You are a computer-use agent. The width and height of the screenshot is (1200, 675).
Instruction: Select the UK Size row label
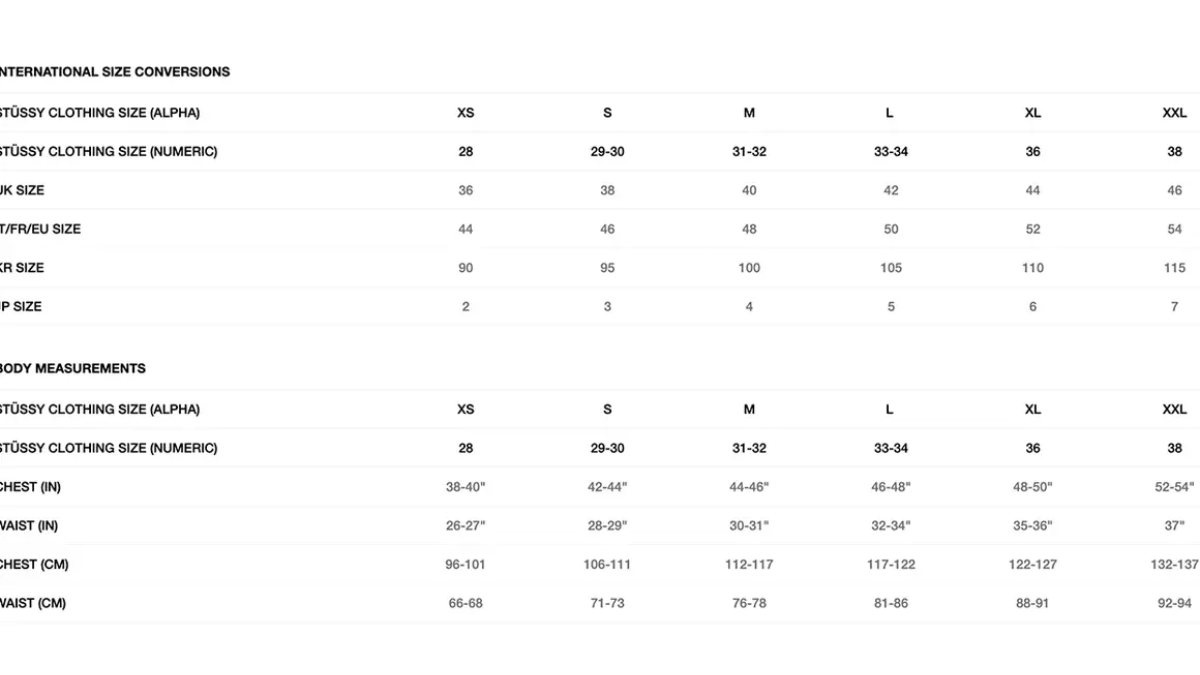[22, 190]
